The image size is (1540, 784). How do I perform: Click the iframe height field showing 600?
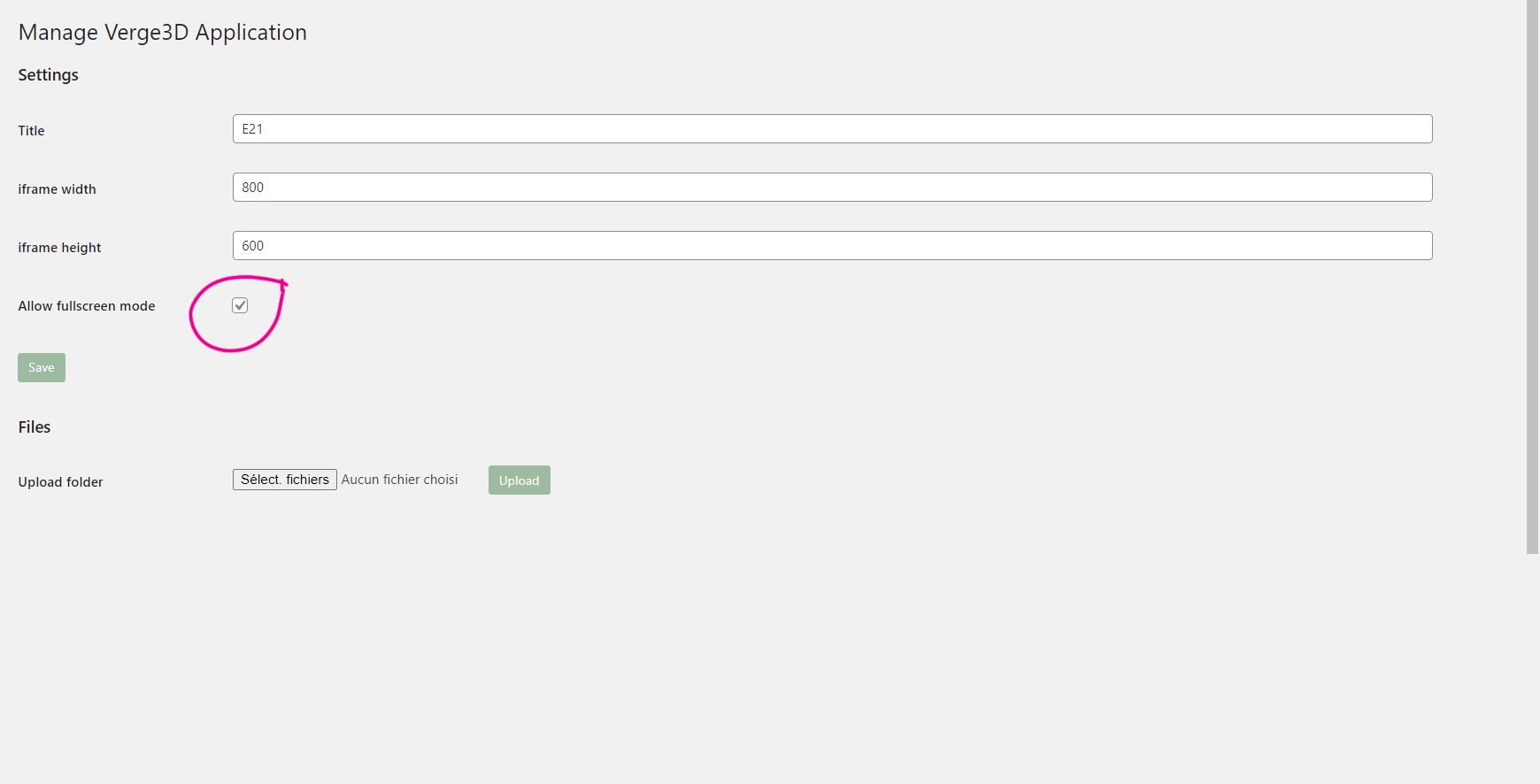tap(832, 245)
